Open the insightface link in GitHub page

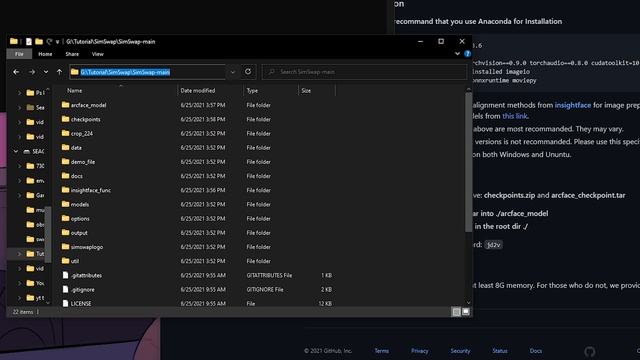click(573, 105)
